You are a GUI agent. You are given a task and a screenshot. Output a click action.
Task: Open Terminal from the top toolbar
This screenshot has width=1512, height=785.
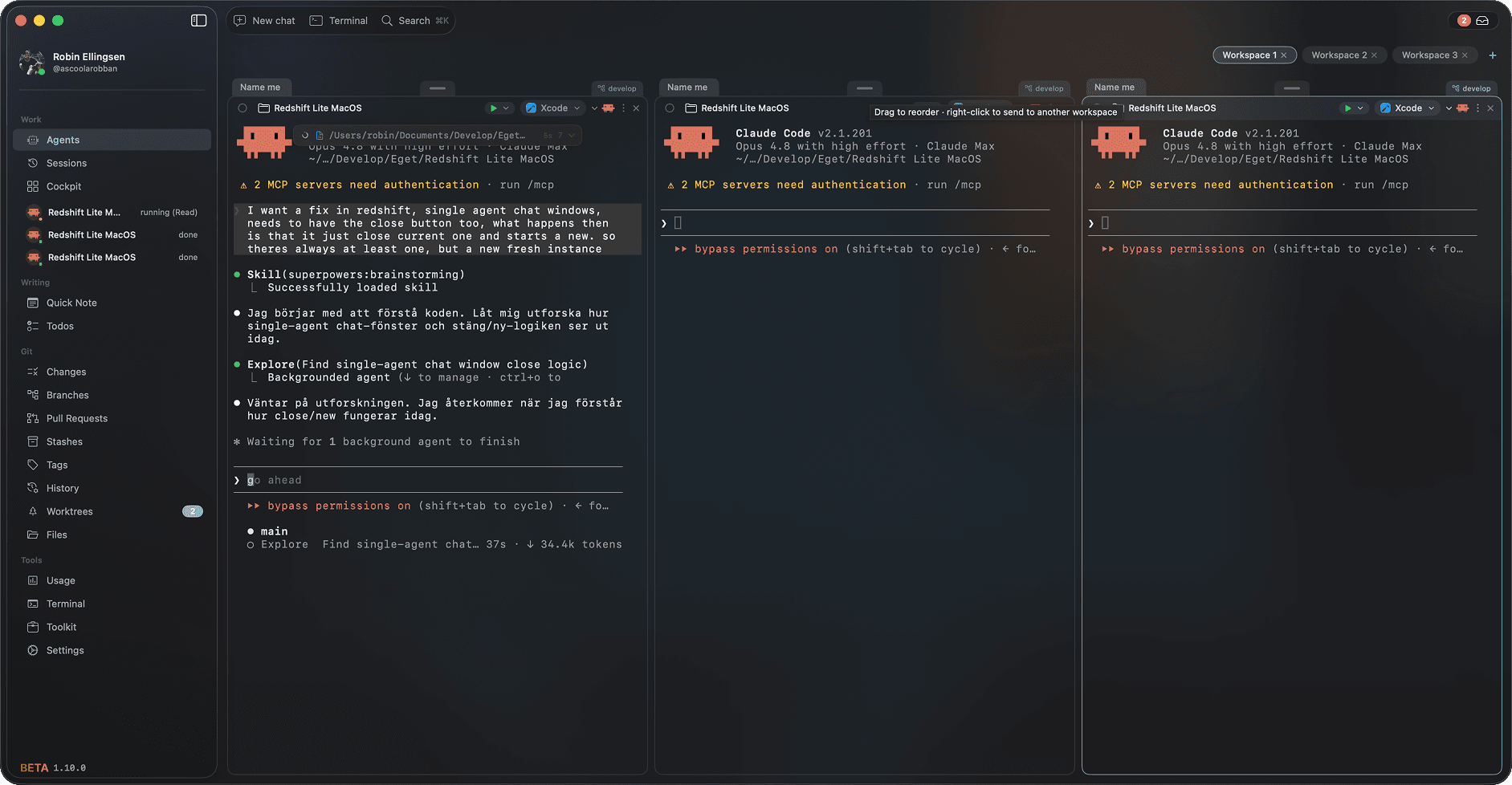pyautogui.click(x=339, y=21)
